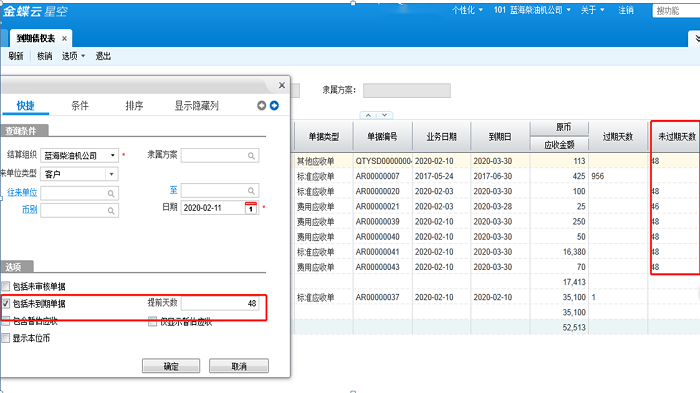
Task: Select cell AR00000040
Action: [383, 237]
